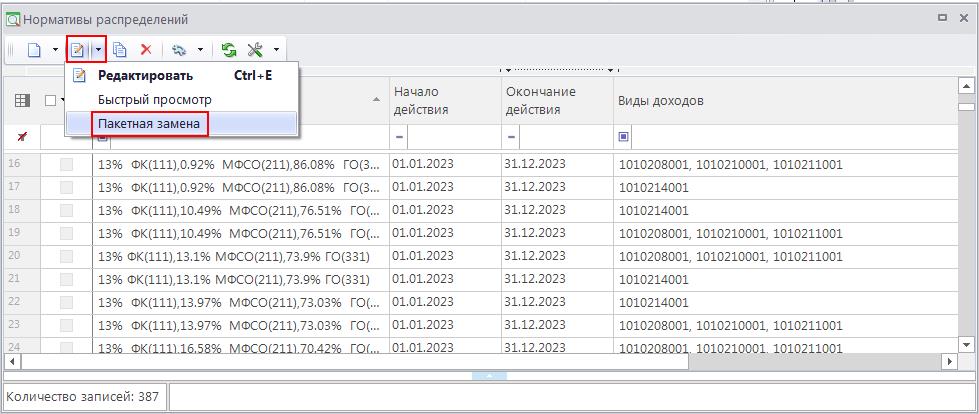The image size is (979, 414).
Task: Click the link/chain toolbar icon
Action: pos(180,50)
